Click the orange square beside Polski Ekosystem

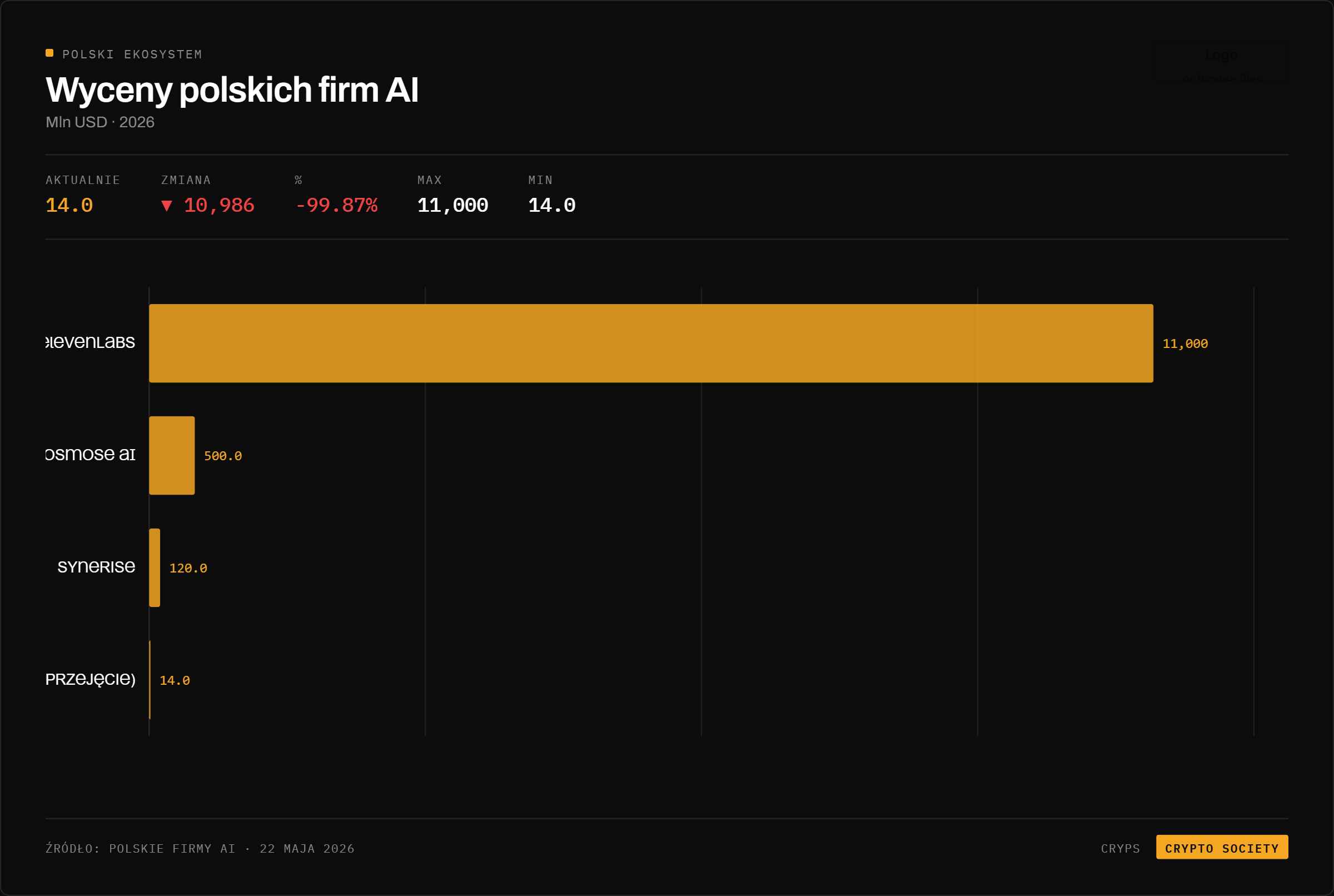click(x=49, y=53)
